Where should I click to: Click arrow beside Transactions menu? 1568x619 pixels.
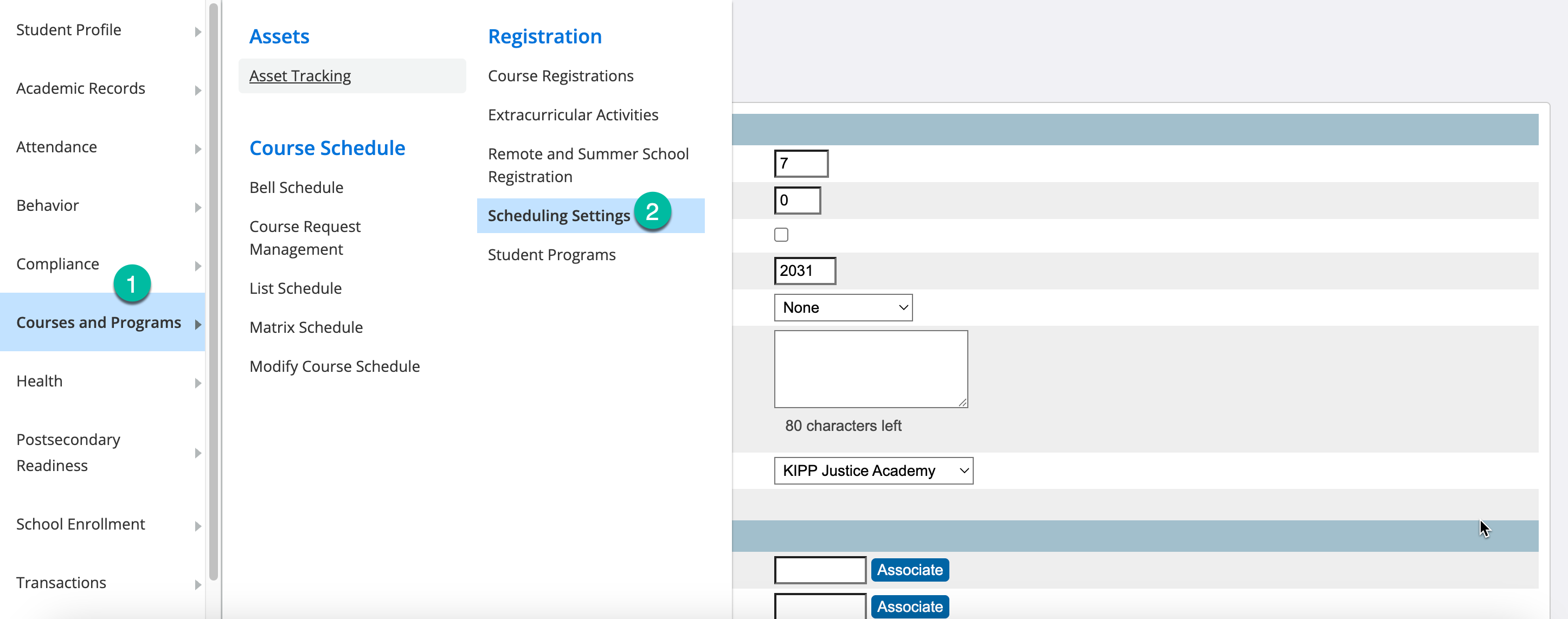coord(198,584)
